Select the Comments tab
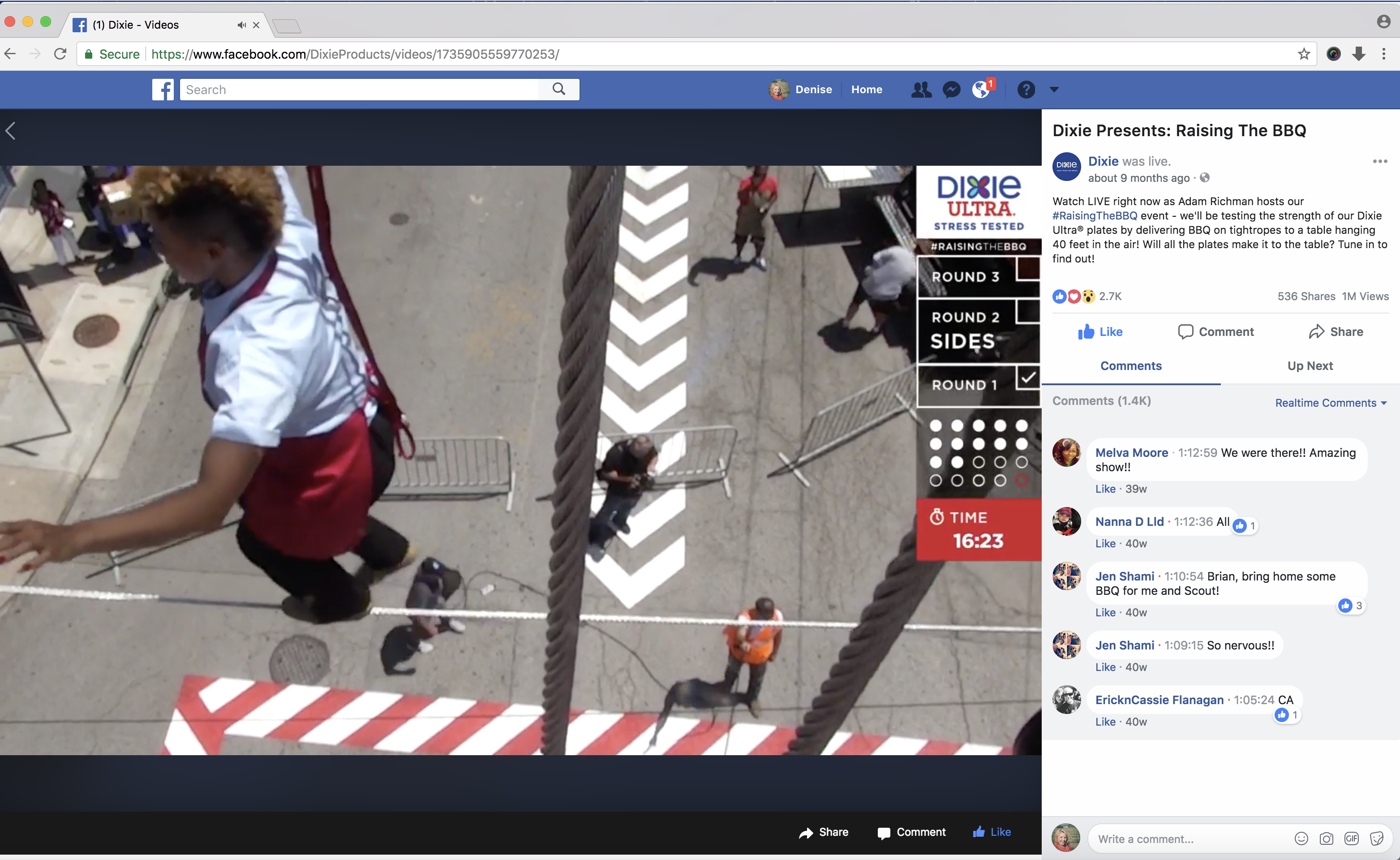The height and width of the screenshot is (860, 1400). pos(1130,366)
